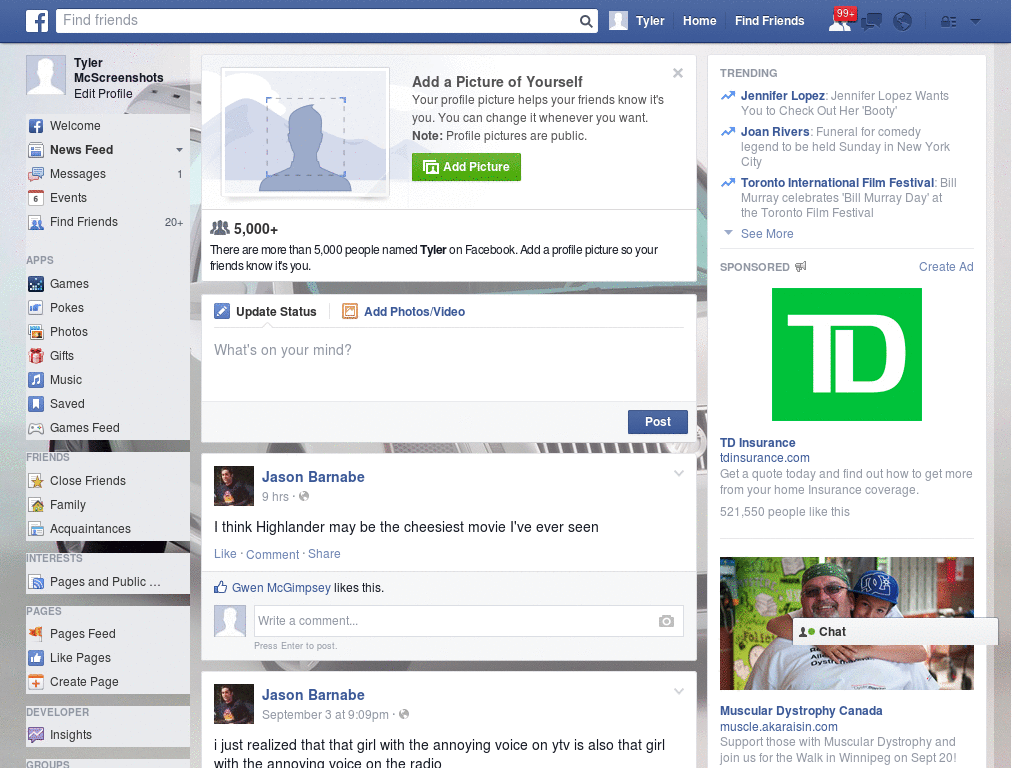
Task: Open the privacy shortcuts lock icon
Action: tap(948, 22)
